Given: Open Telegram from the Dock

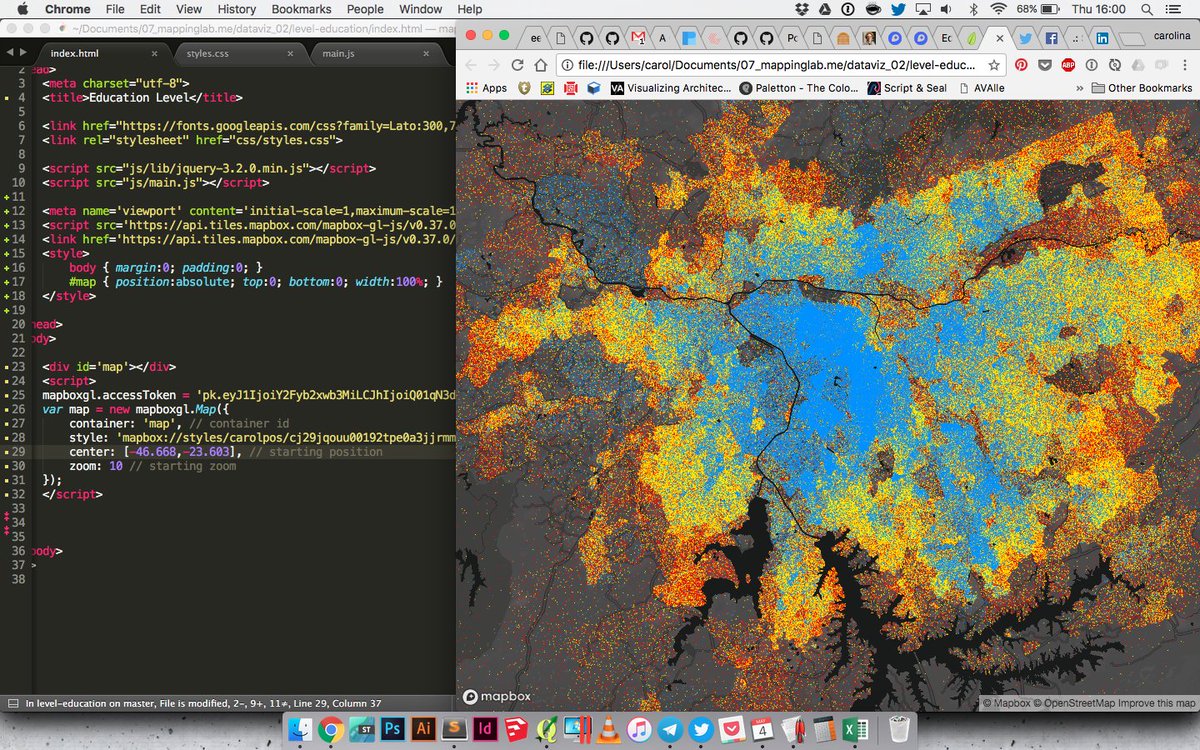Looking at the screenshot, I should coord(670,729).
